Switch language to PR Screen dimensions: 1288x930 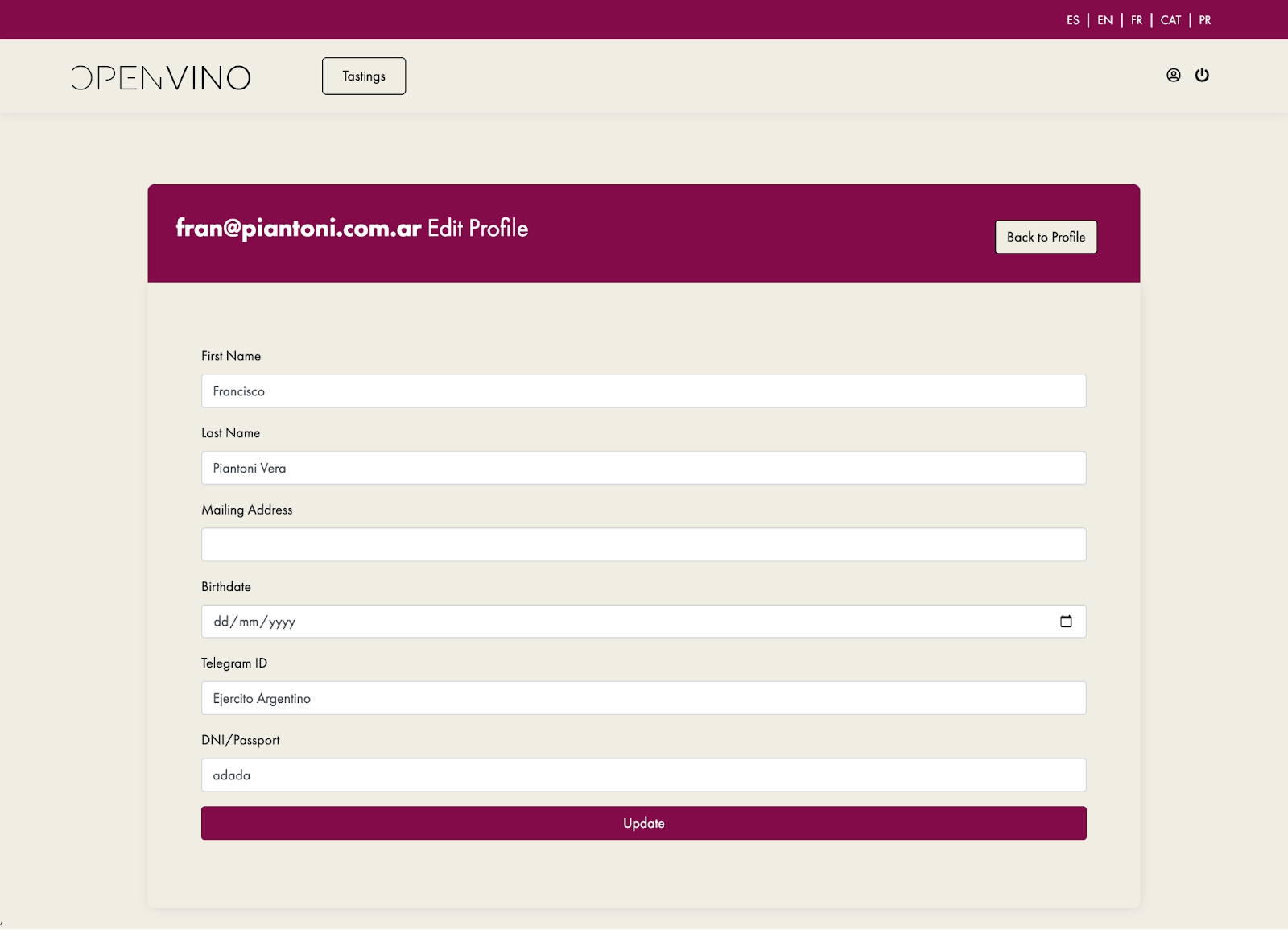[1205, 20]
